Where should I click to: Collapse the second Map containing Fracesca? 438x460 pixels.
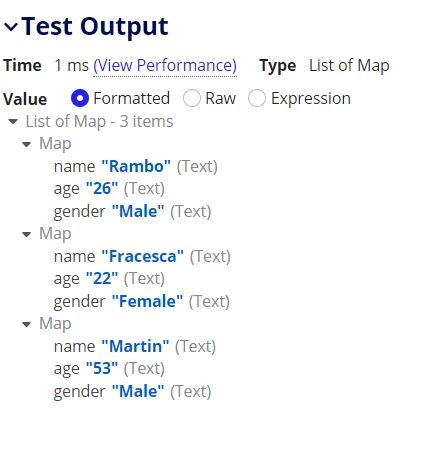(26, 234)
